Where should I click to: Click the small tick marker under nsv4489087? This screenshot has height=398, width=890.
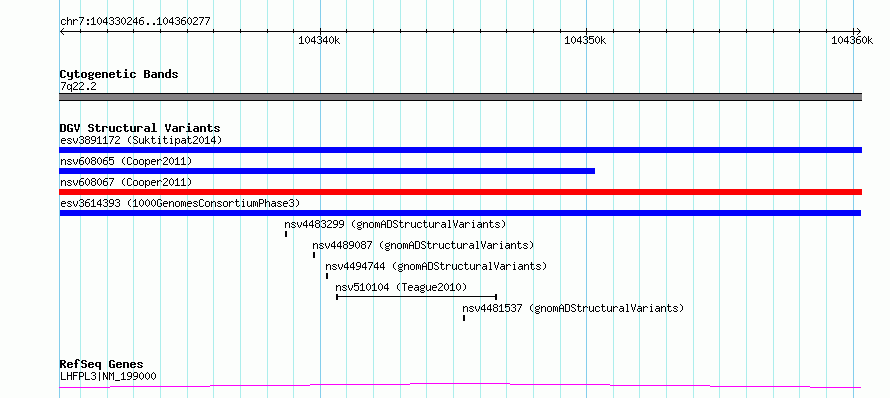tap(314, 255)
